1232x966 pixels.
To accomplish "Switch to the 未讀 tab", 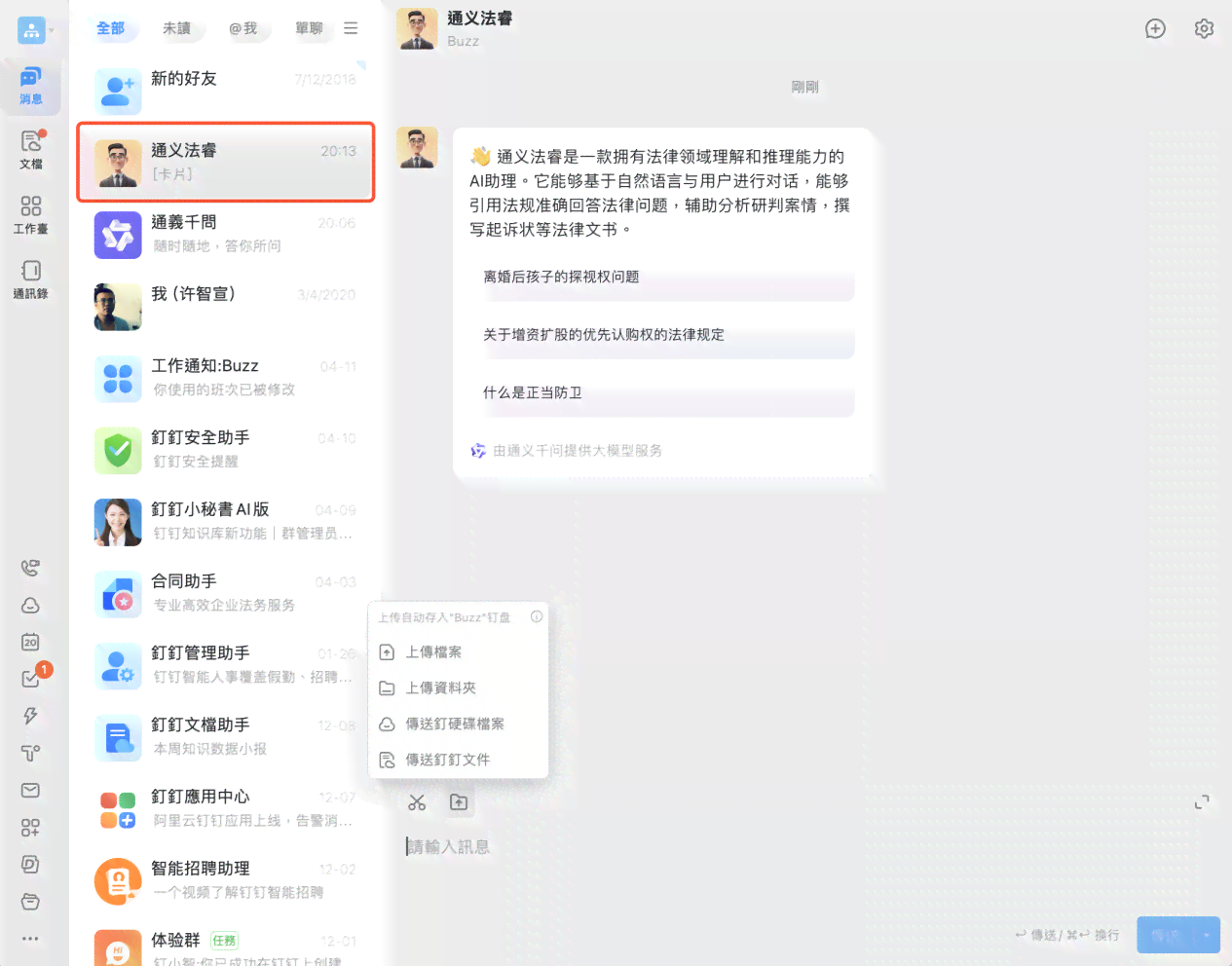I will [x=176, y=28].
